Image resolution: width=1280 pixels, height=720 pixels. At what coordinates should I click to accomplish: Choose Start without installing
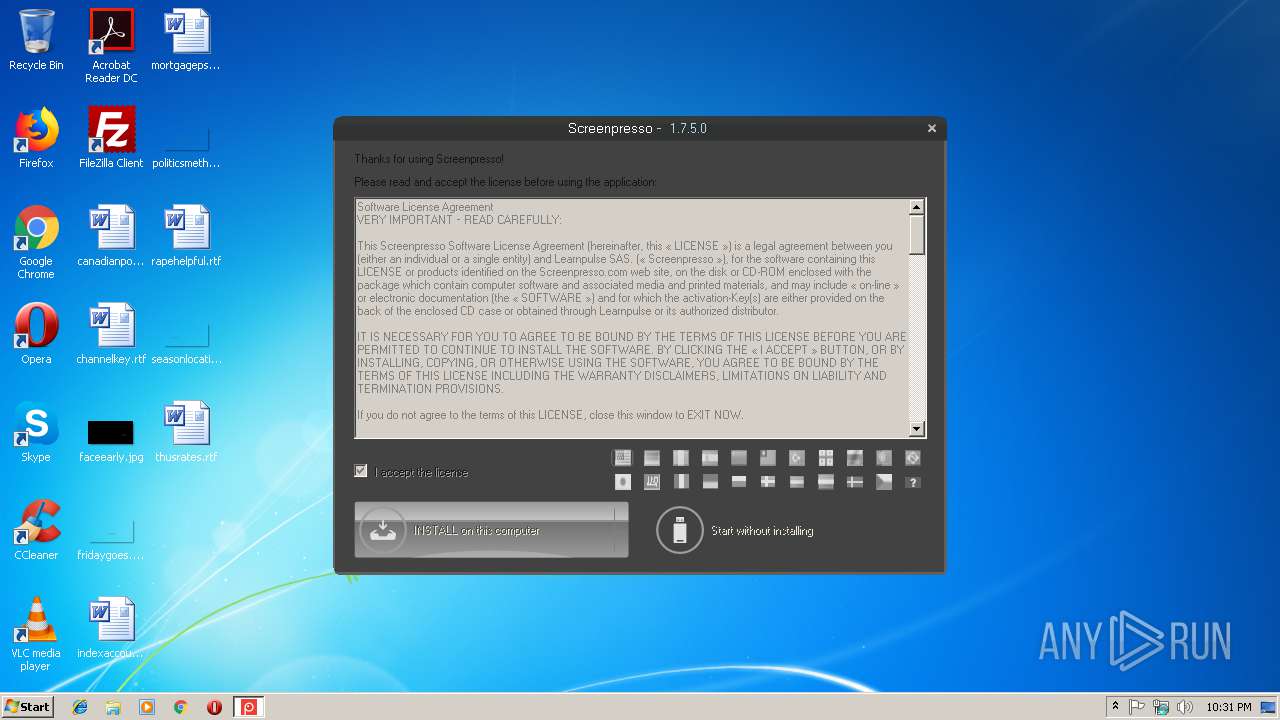[762, 531]
